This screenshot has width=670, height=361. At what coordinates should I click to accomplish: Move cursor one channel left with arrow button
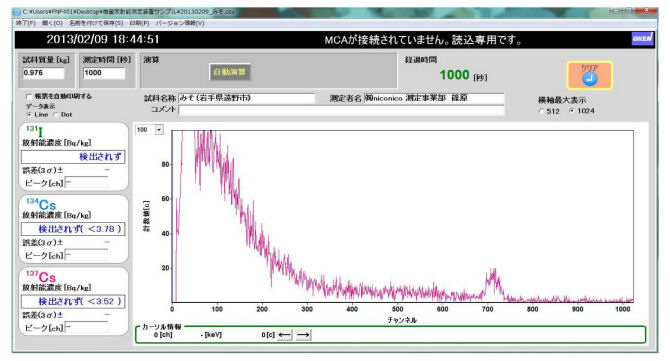pyautogui.click(x=285, y=335)
